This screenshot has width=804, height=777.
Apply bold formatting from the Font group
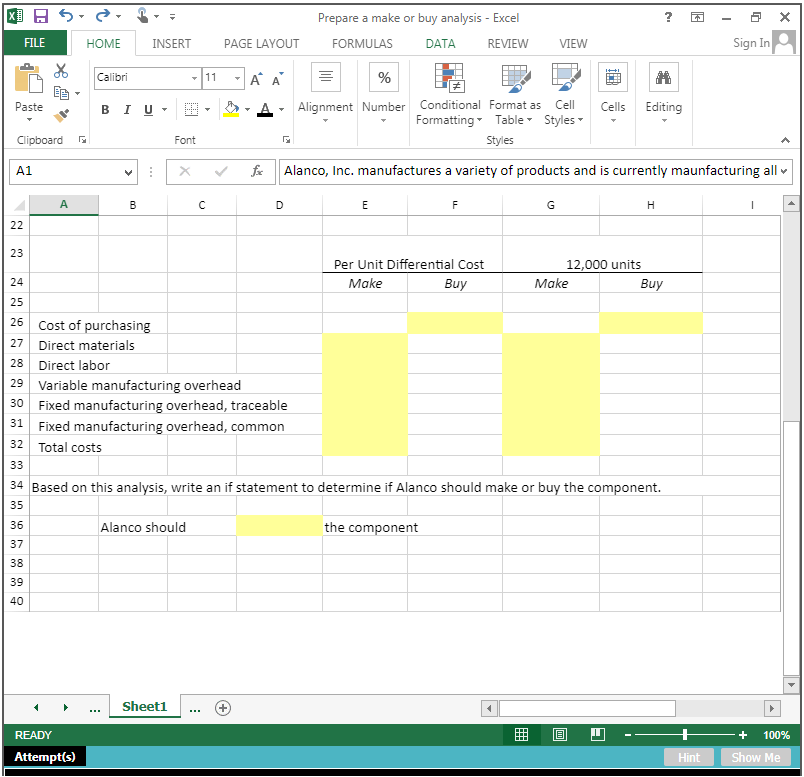point(105,110)
